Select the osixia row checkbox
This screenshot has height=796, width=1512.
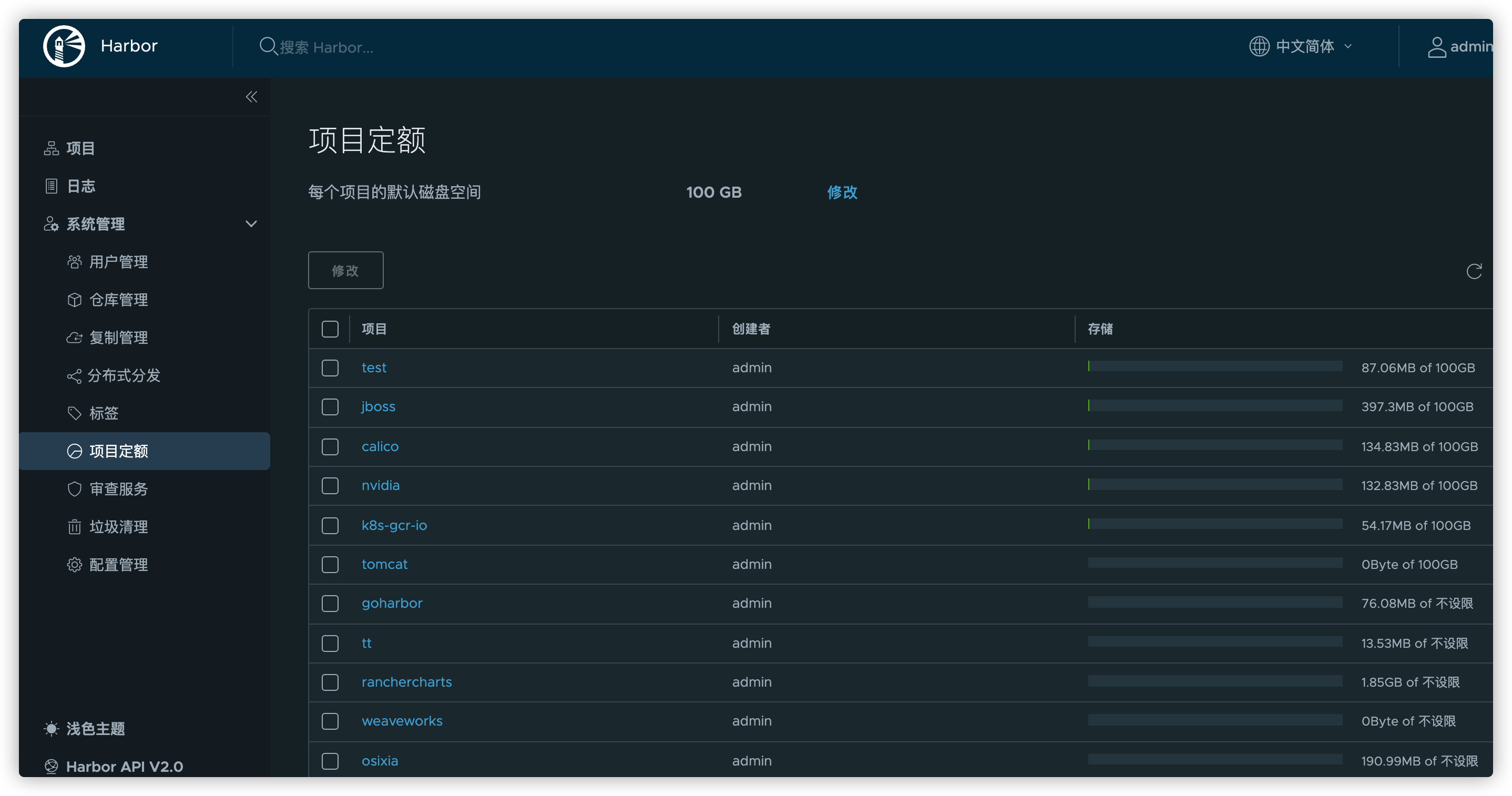tap(330, 761)
